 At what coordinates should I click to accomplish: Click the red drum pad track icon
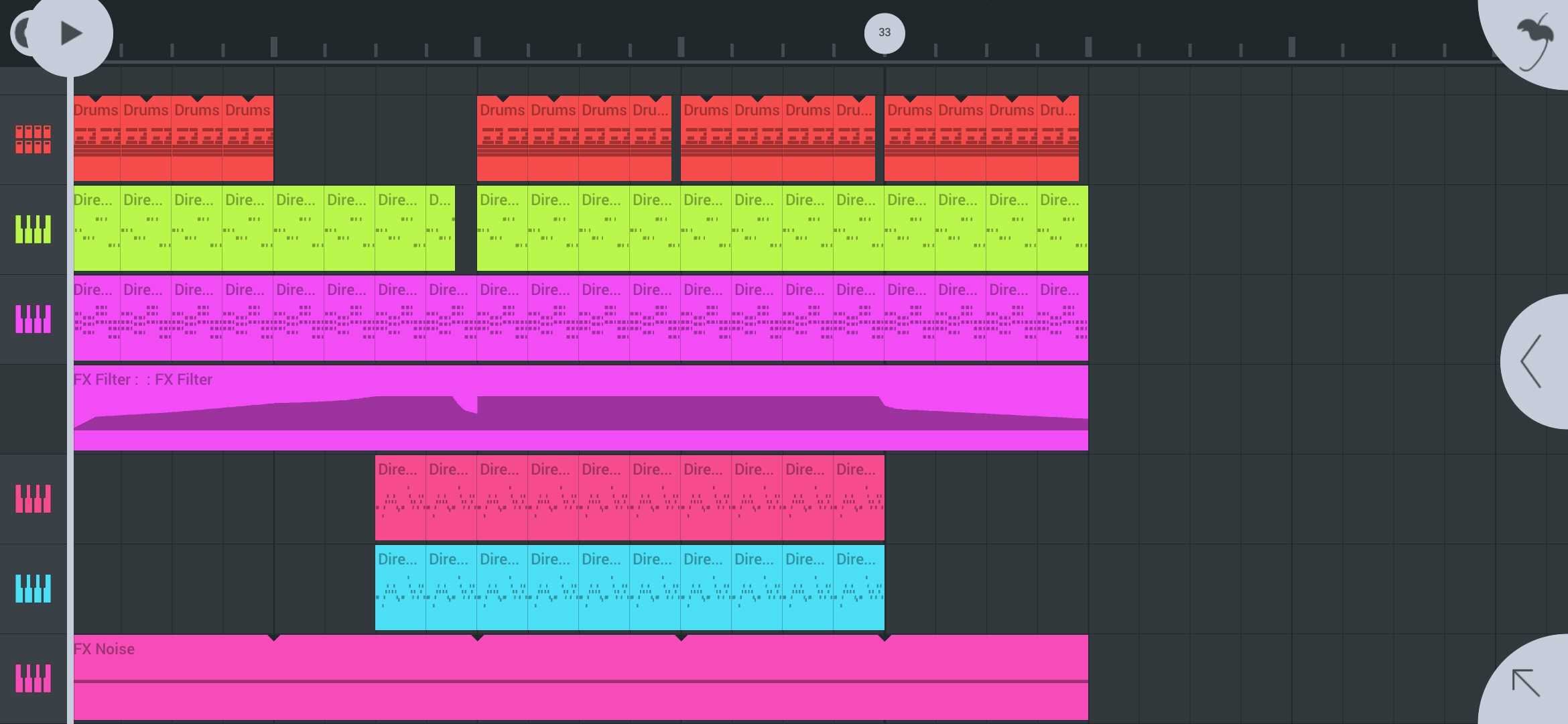click(x=33, y=139)
